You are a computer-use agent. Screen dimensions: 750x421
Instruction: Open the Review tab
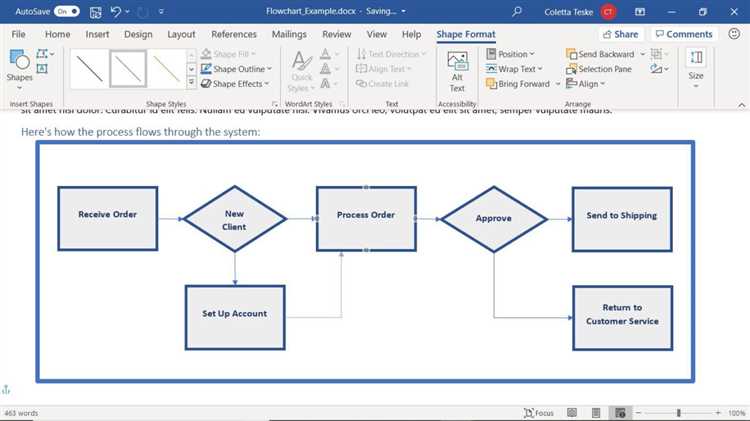pyautogui.click(x=336, y=34)
